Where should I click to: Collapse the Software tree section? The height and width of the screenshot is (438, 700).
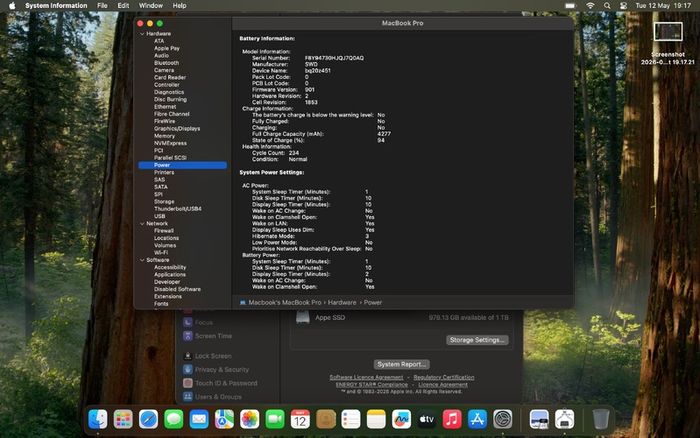click(x=142, y=260)
